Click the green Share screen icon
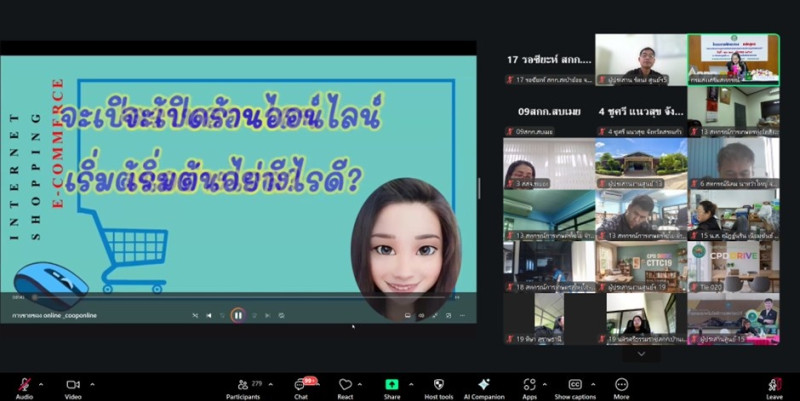800x401 pixels. [x=392, y=385]
